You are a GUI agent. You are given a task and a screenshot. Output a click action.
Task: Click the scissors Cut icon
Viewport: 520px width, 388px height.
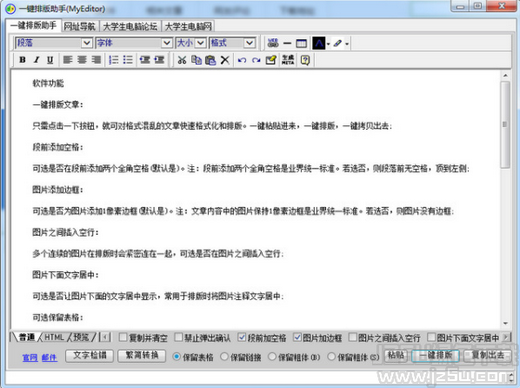[x=182, y=60]
